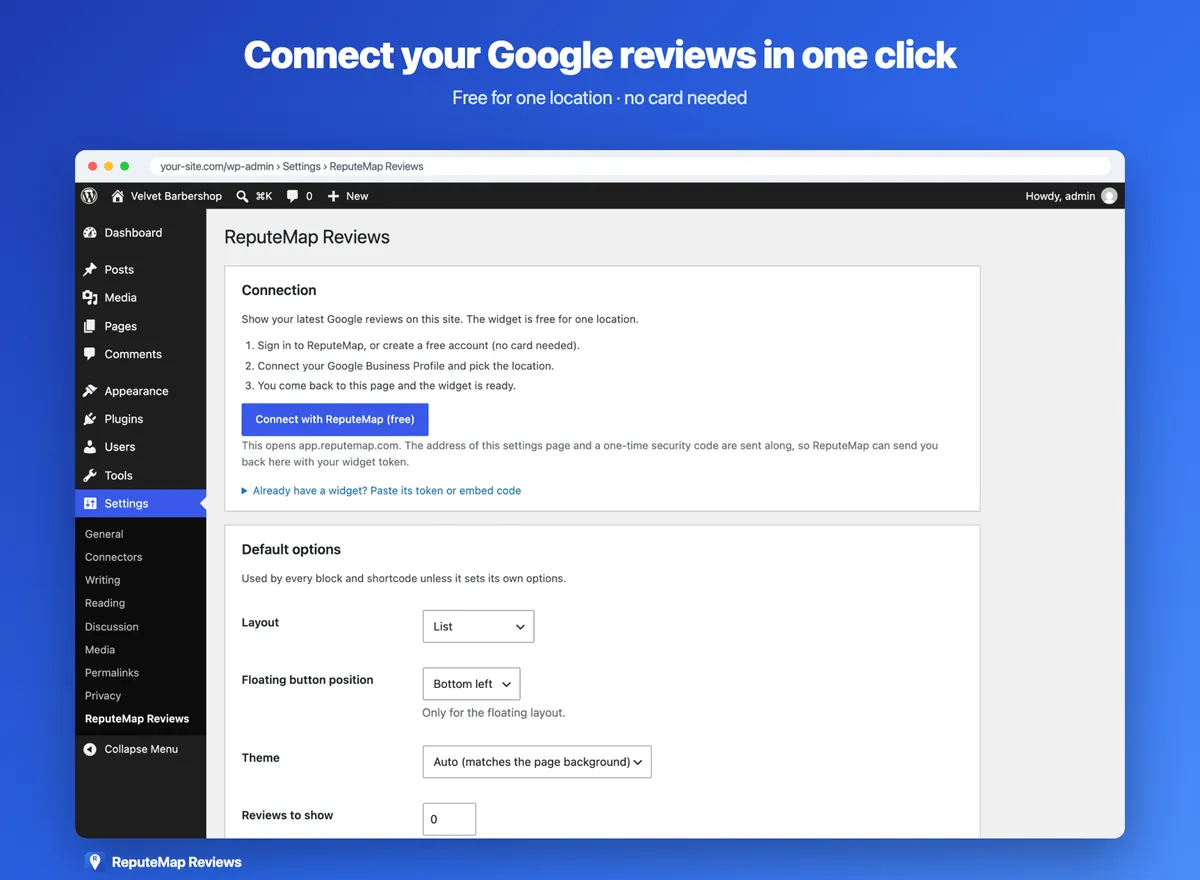
Task: Open the Theme dropdown
Action: (x=537, y=762)
